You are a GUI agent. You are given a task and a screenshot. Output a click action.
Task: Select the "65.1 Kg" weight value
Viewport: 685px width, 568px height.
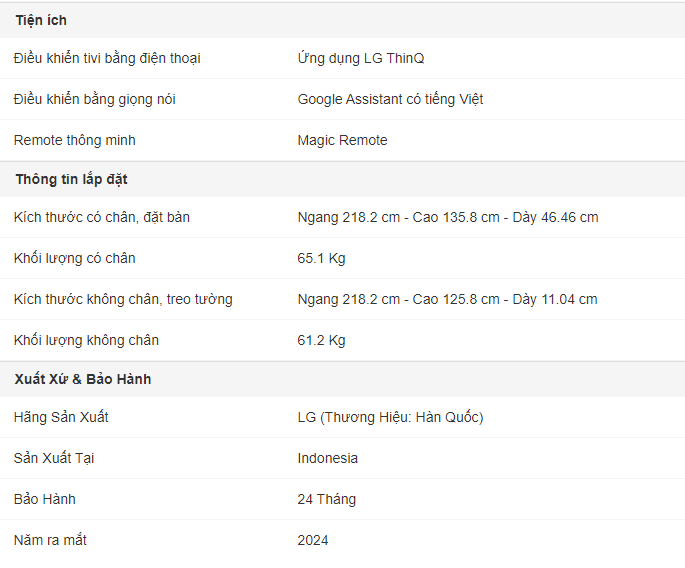pos(321,258)
